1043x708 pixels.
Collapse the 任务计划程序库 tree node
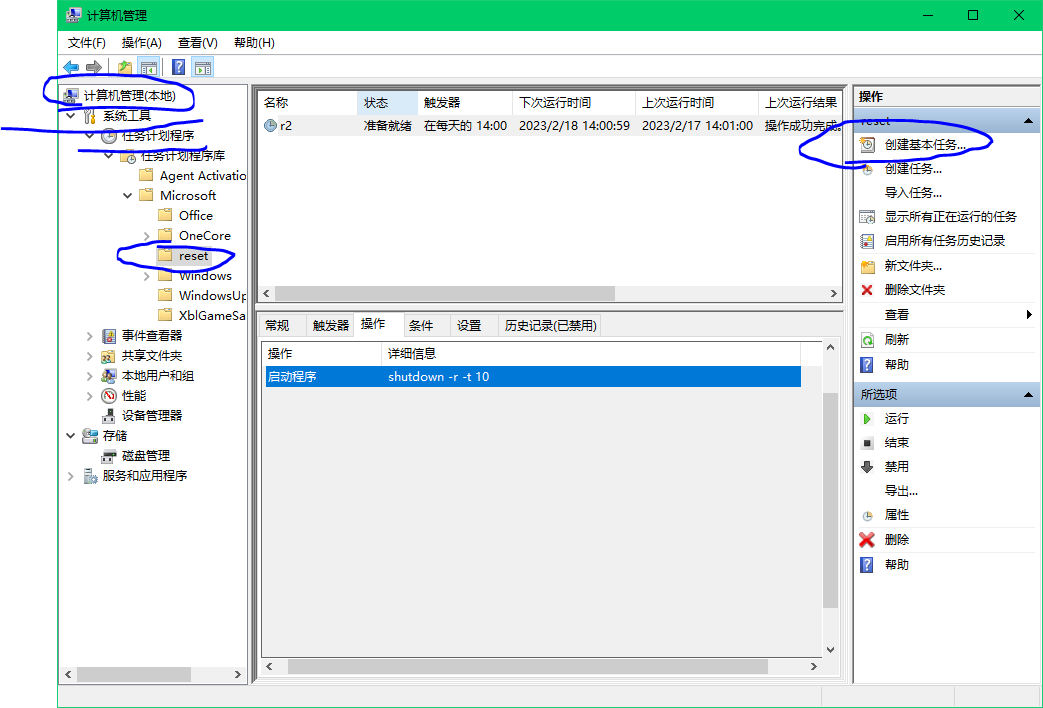coord(109,156)
